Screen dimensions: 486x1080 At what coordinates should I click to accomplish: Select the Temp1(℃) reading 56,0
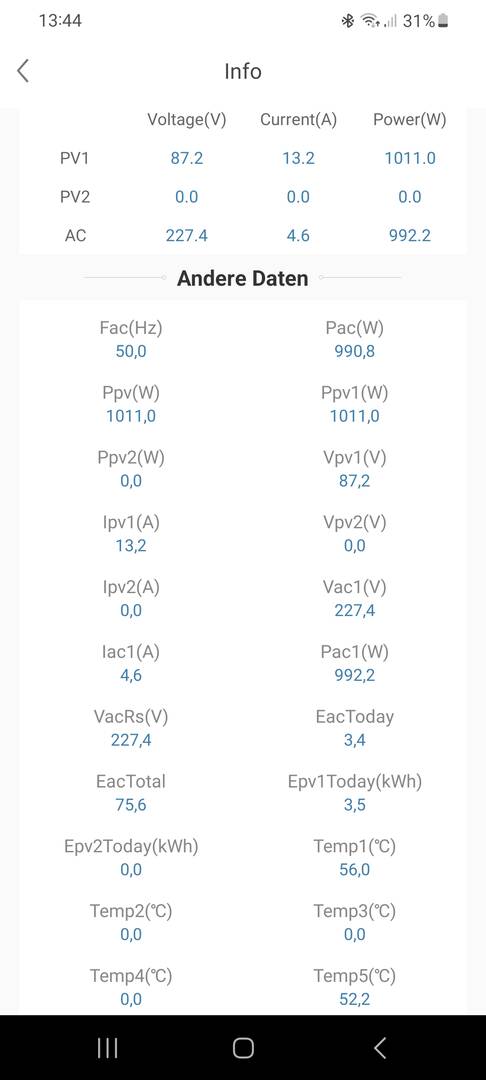pos(355,869)
